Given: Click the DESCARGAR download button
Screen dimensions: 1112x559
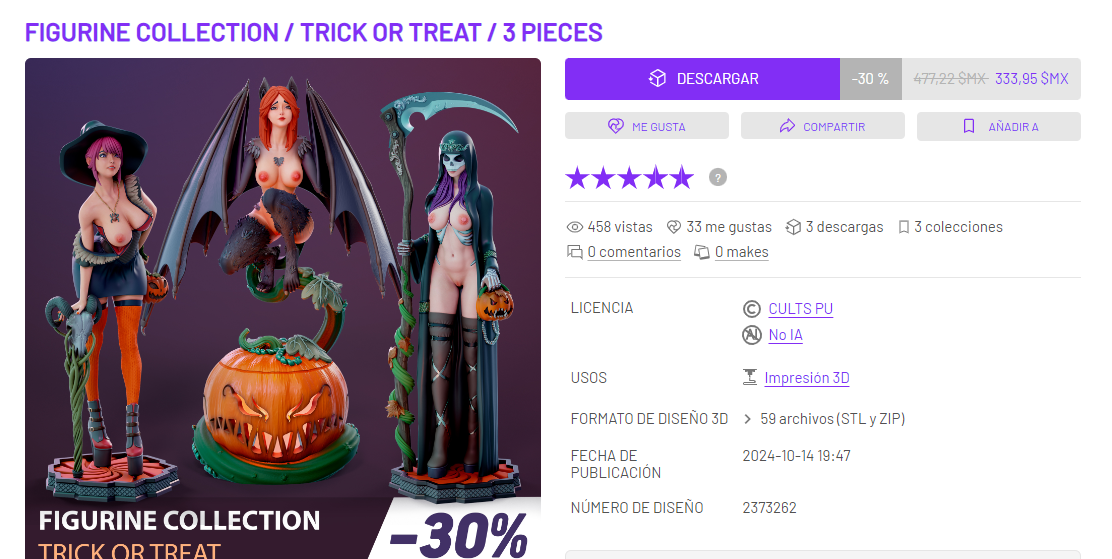Looking at the screenshot, I should [x=702, y=79].
